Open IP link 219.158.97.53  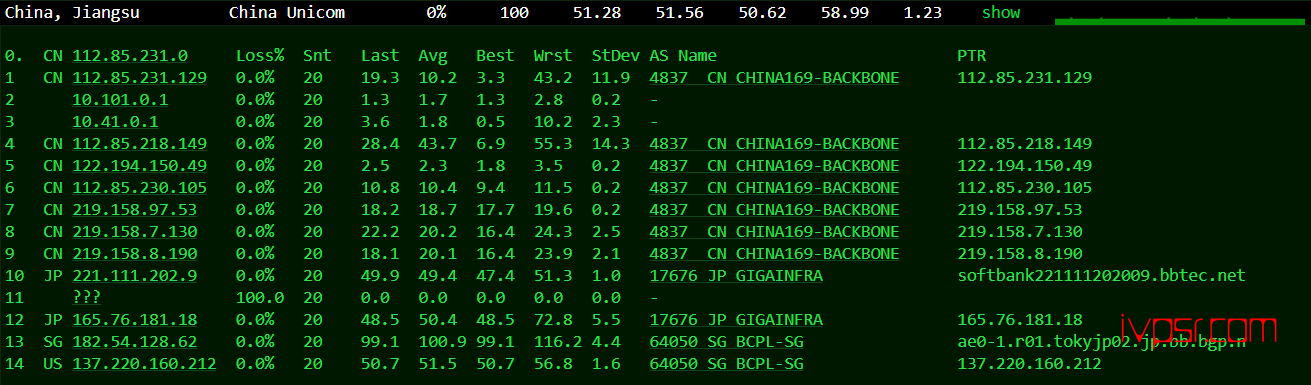[135, 210]
